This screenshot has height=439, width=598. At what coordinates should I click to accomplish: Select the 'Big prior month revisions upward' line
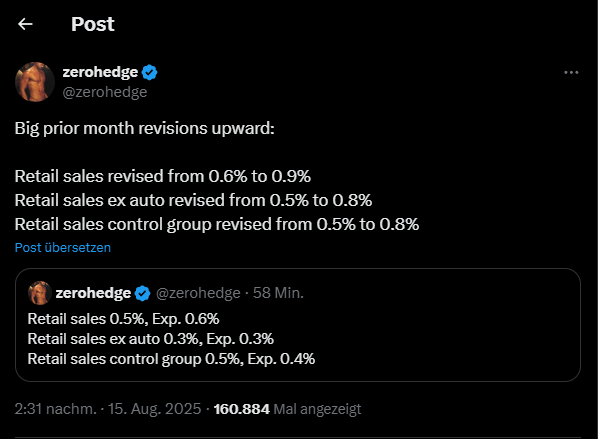click(x=145, y=129)
